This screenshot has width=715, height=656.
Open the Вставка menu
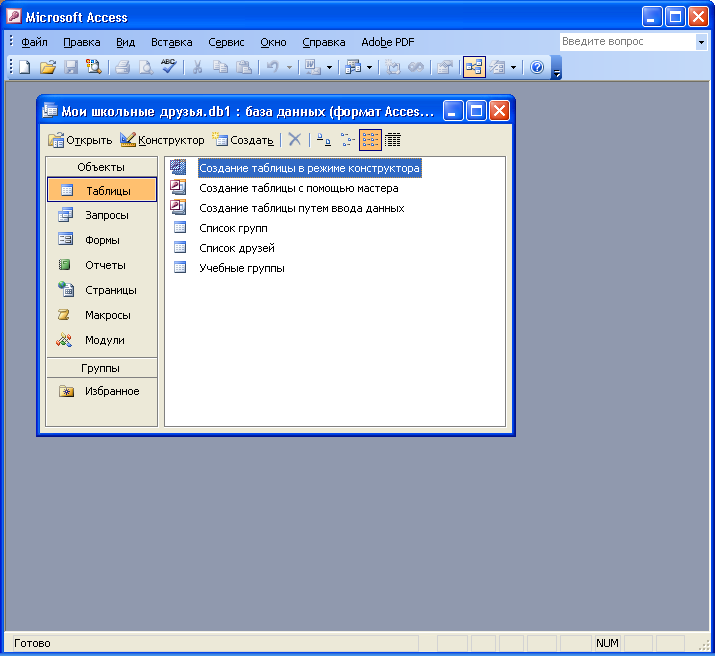(x=171, y=42)
